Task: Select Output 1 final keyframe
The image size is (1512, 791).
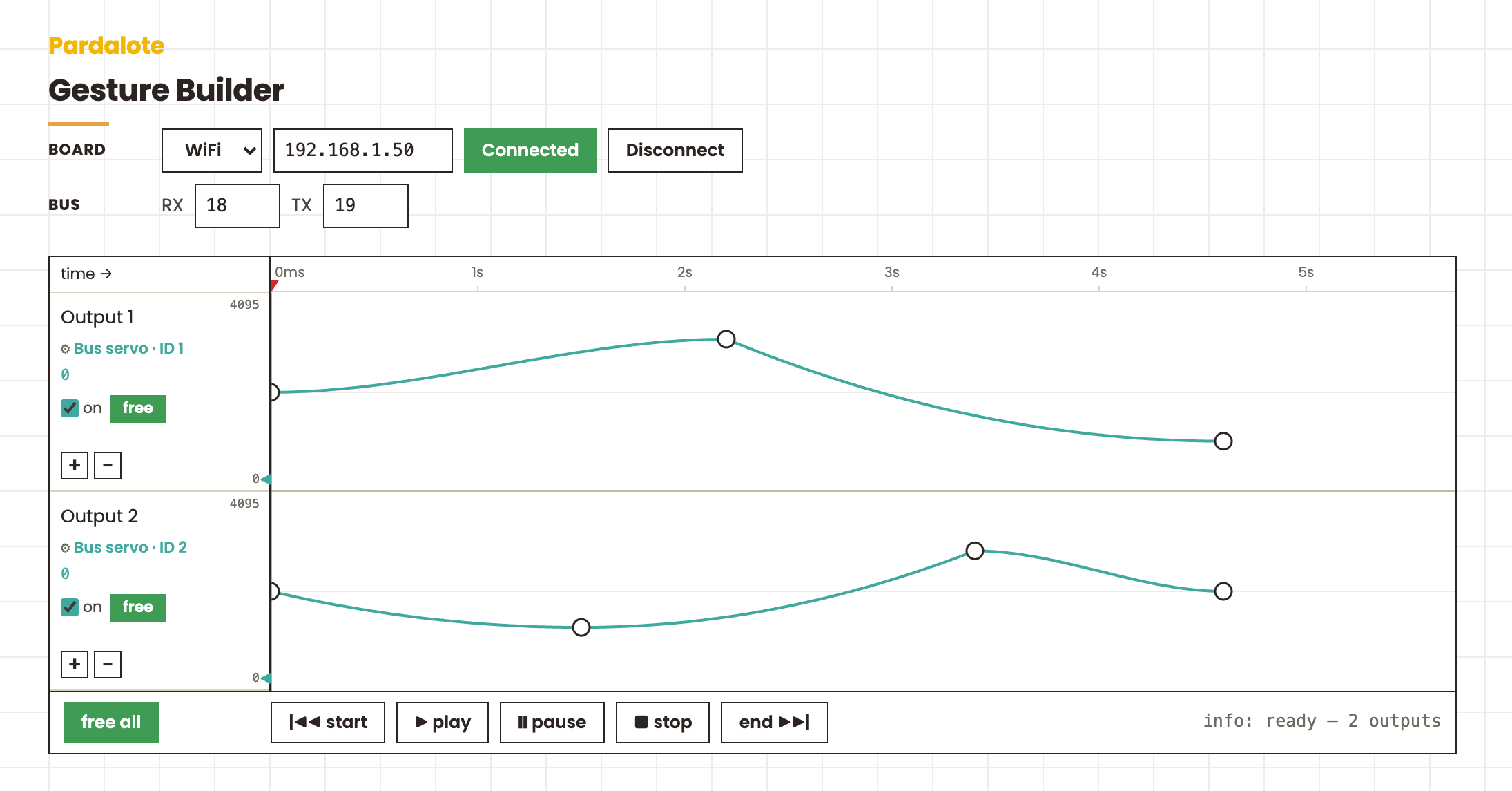Action: click(1223, 441)
